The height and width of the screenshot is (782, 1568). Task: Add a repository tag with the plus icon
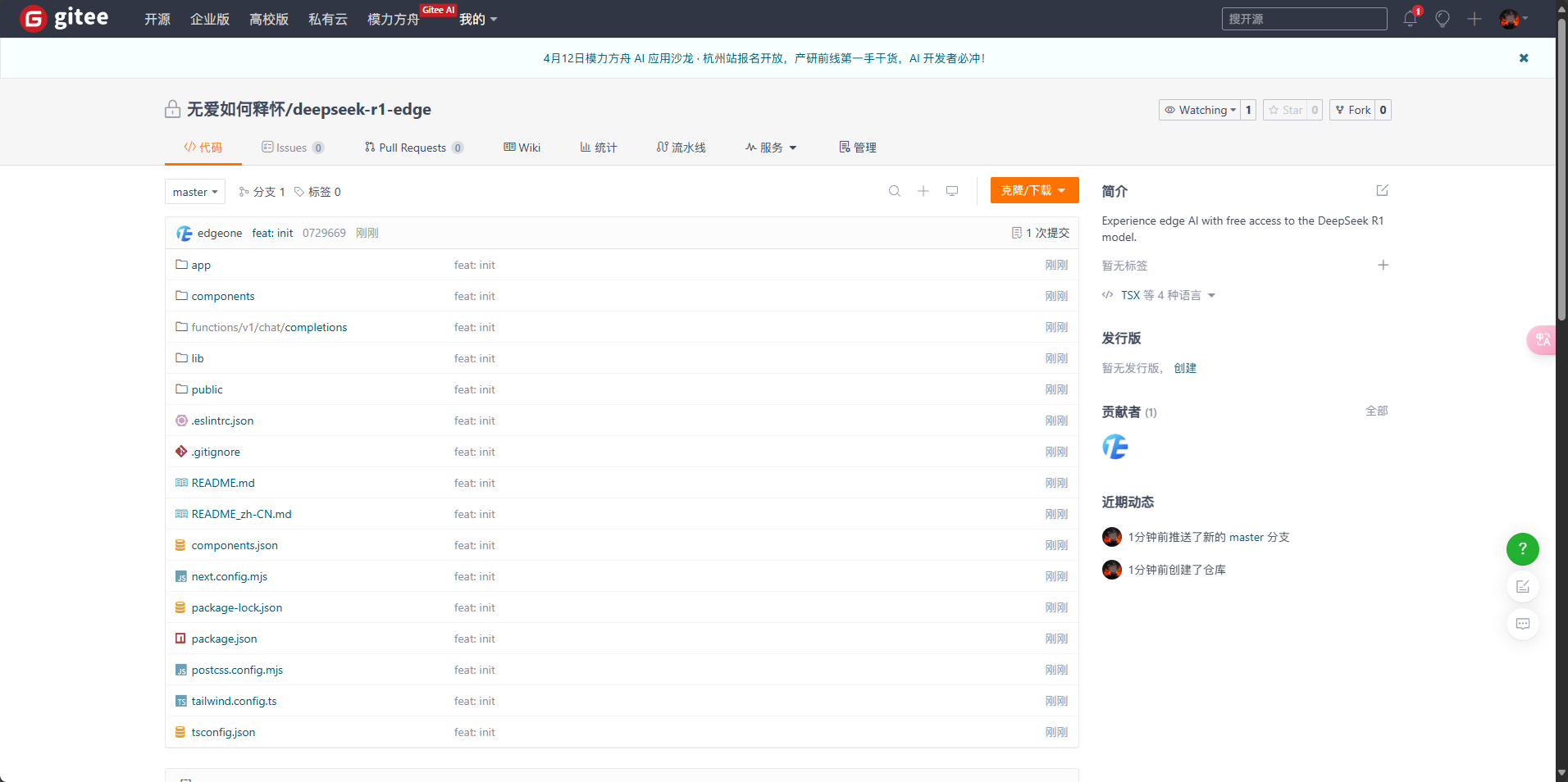[x=1383, y=265]
